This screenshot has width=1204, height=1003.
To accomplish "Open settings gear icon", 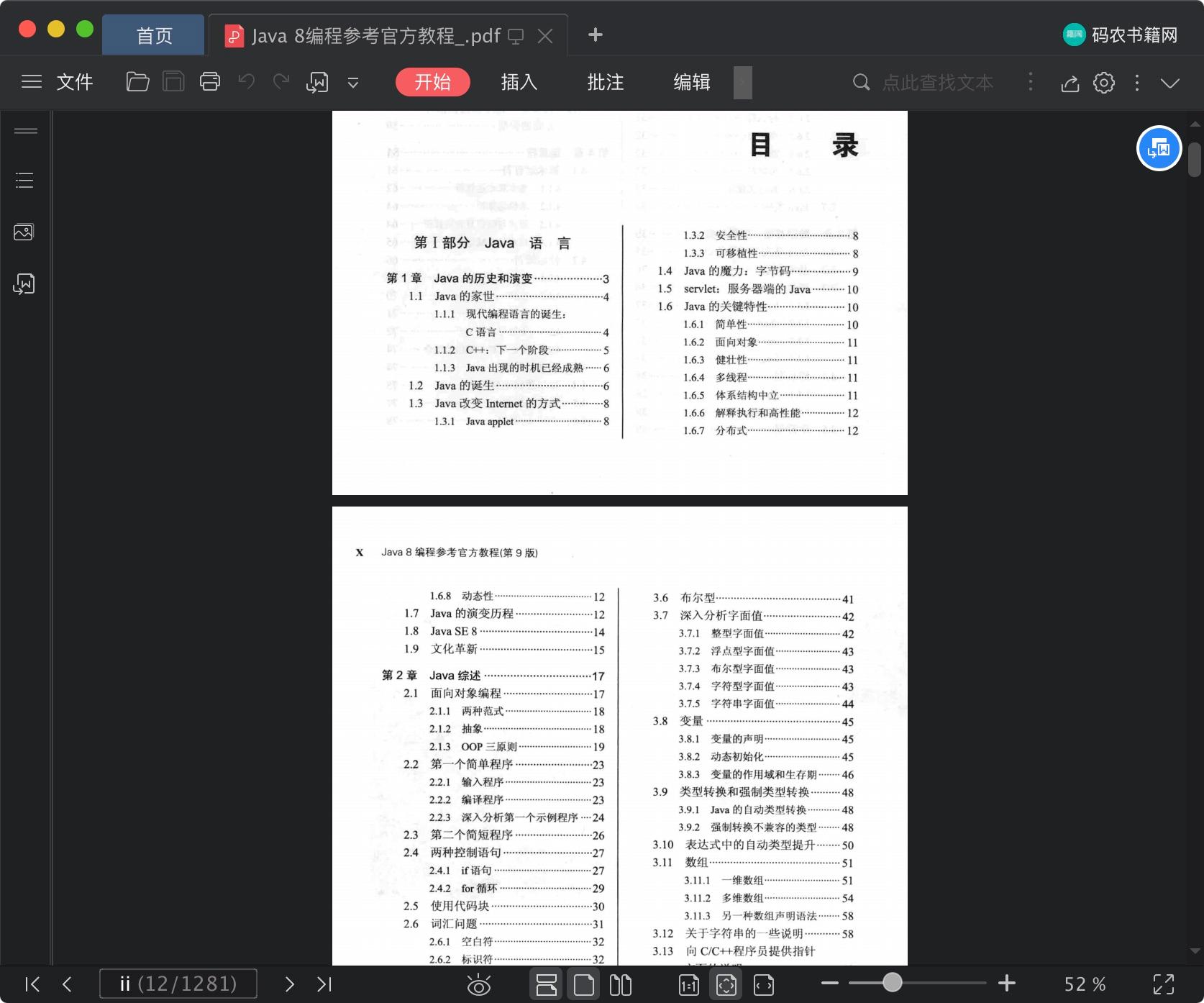I will click(x=1104, y=83).
